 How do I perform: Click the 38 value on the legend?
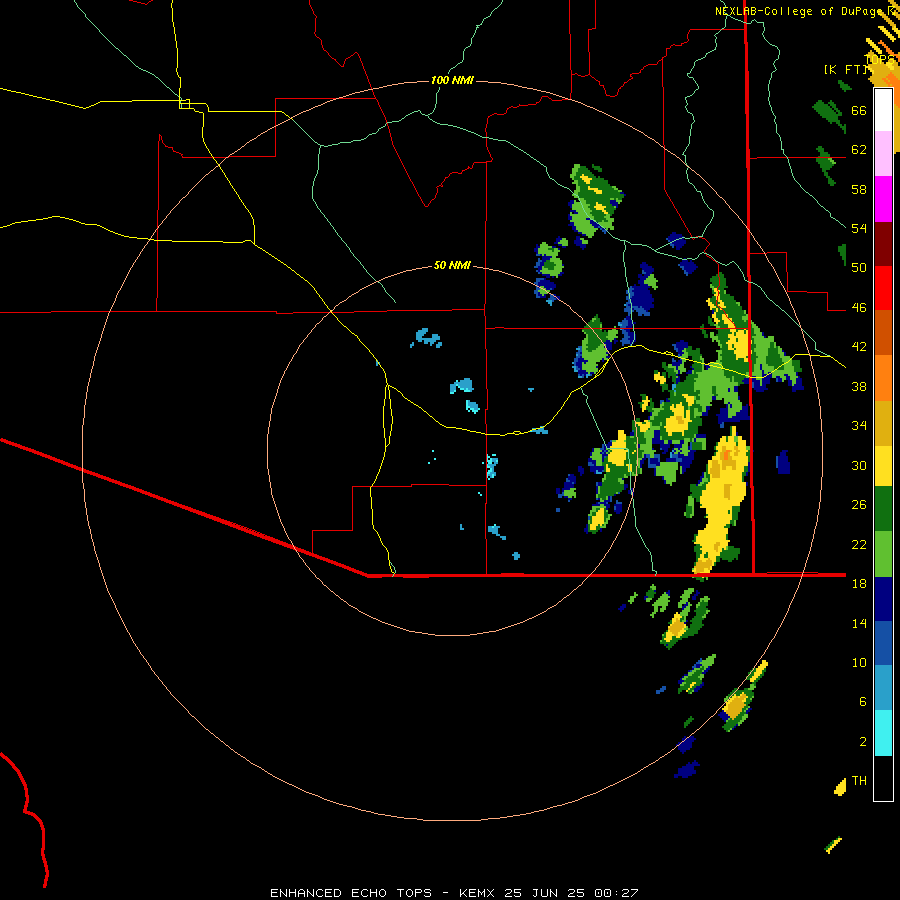(x=859, y=386)
